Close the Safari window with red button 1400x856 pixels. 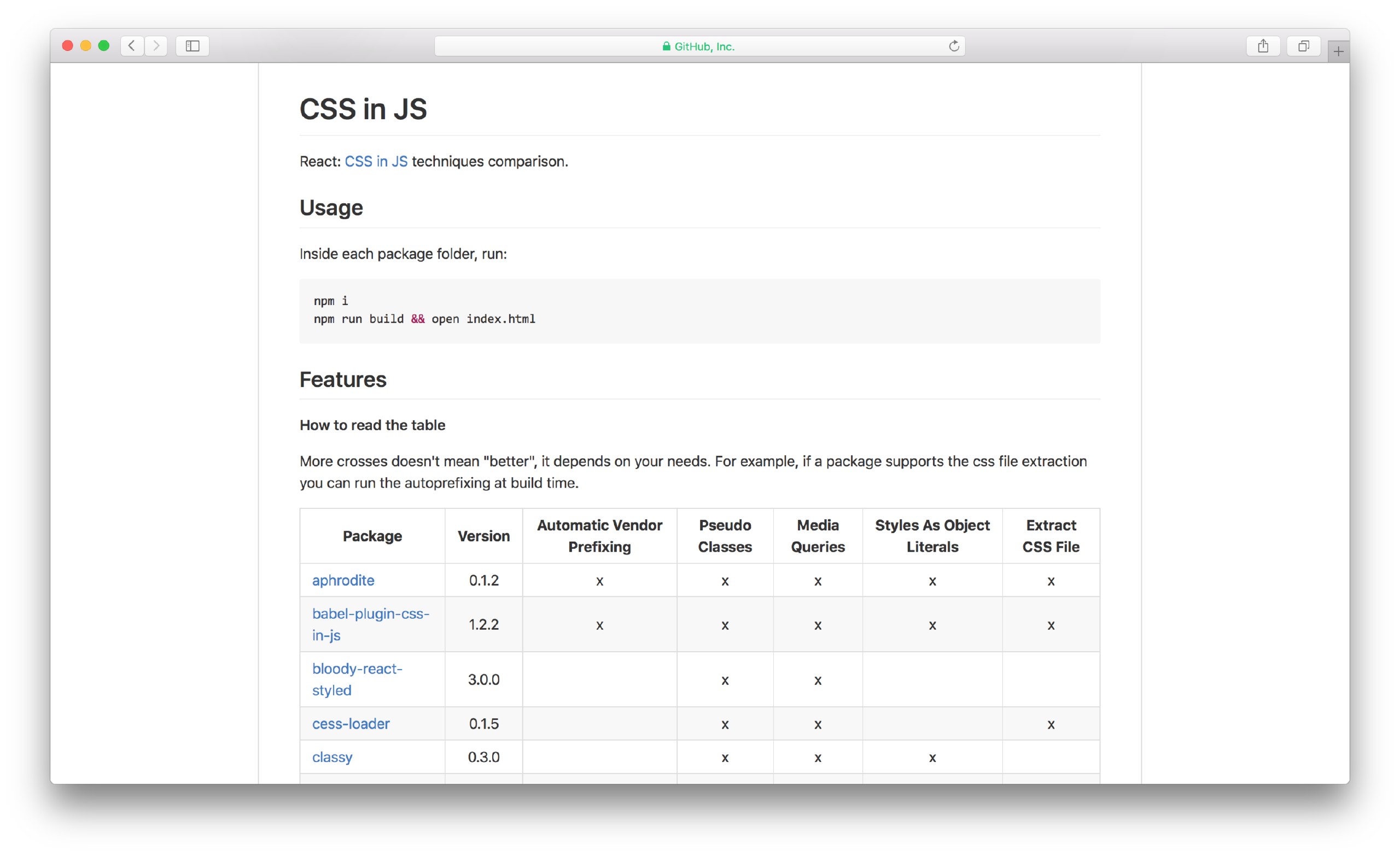[68, 45]
